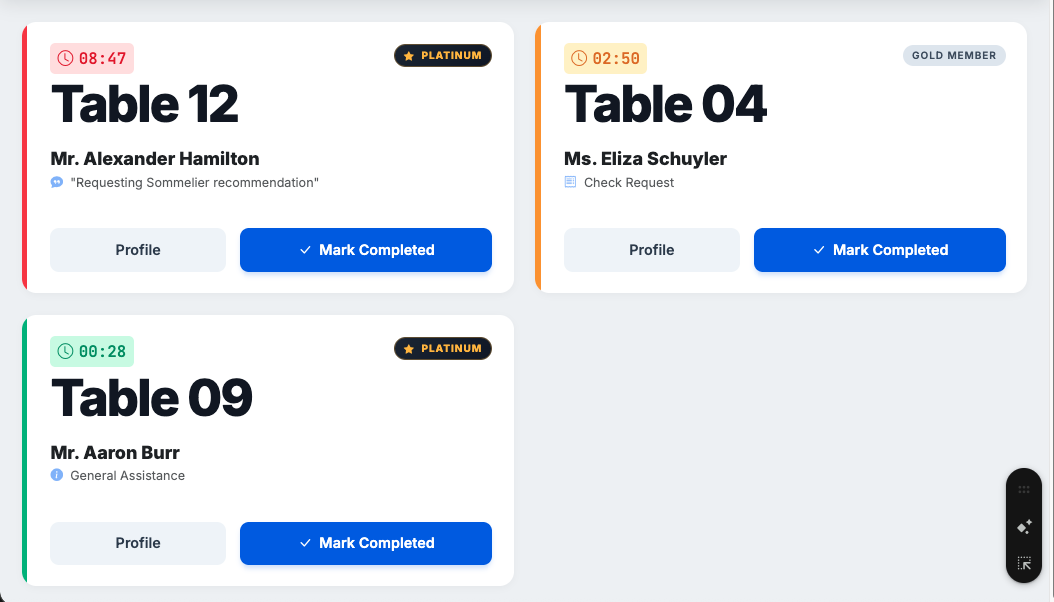Click the red clock timer on Table 12
The height and width of the screenshot is (602, 1054).
pos(92,58)
